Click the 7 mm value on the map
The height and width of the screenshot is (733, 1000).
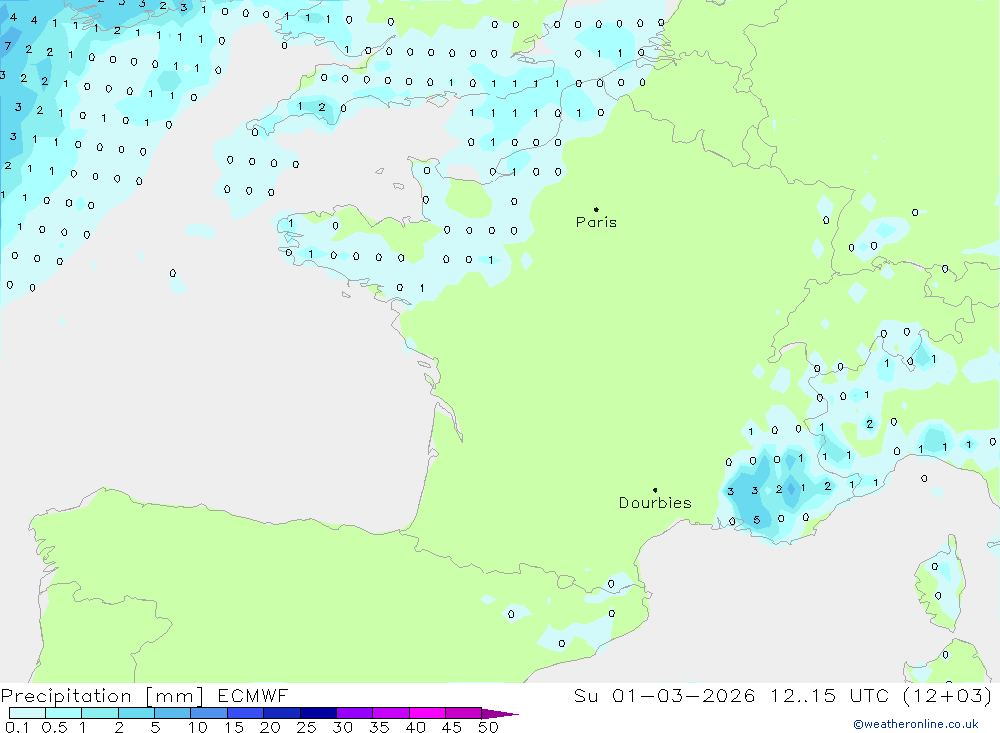[x=8, y=46]
